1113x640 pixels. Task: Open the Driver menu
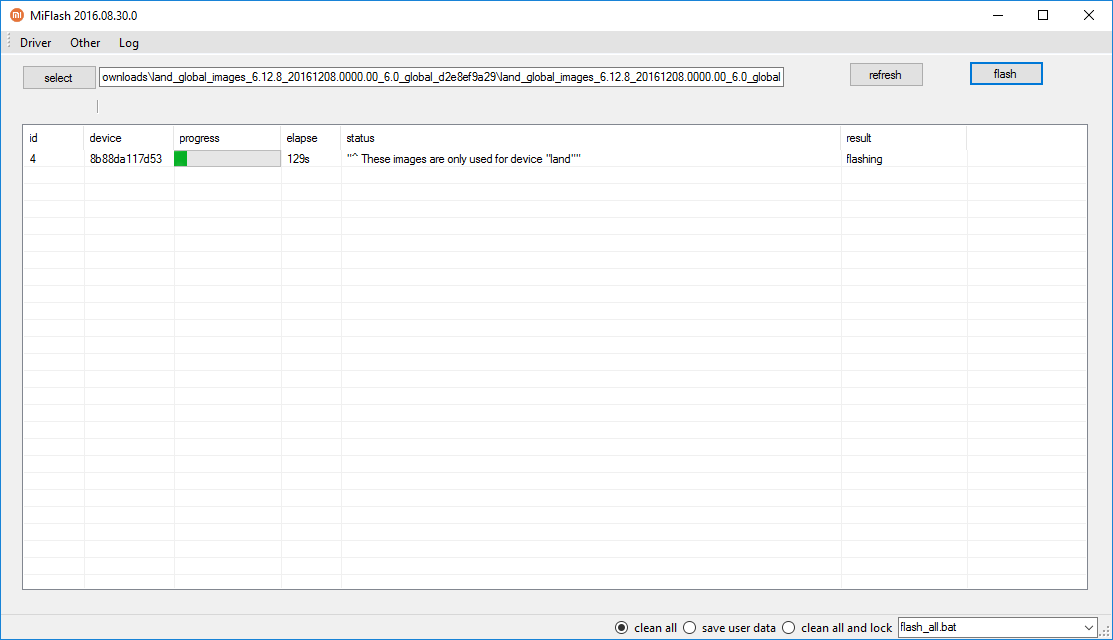pyautogui.click(x=35, y=43)
